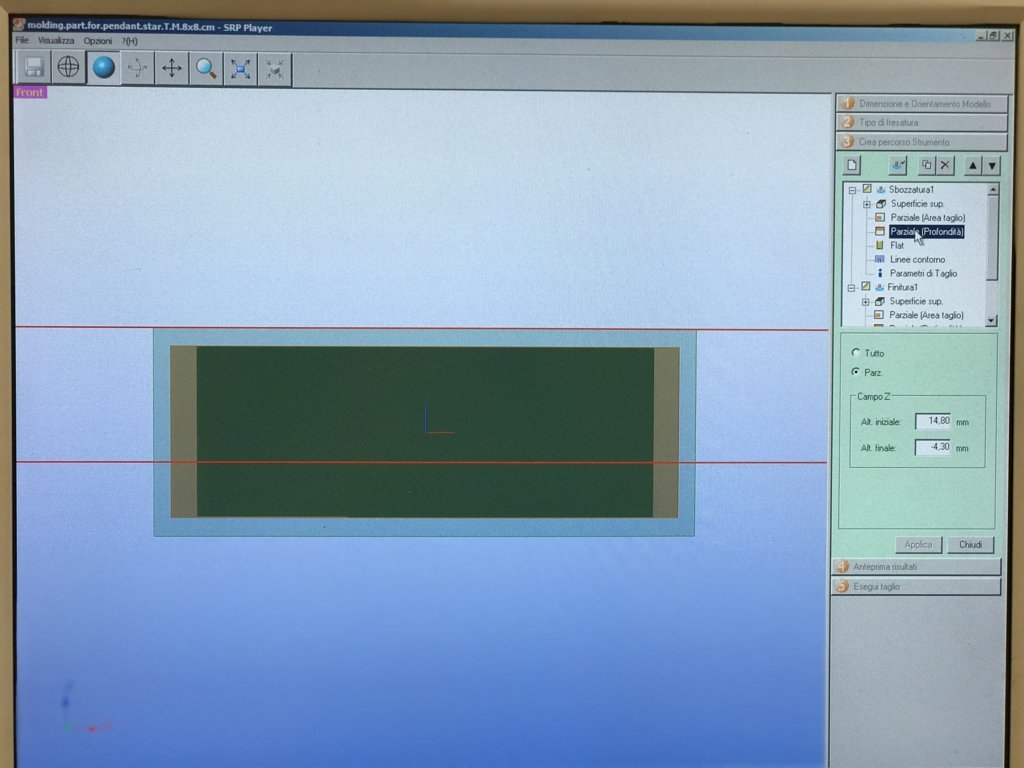Select the magnifying glass zoom tool
Screen dimensions: 1024x768
click(206, 69)
